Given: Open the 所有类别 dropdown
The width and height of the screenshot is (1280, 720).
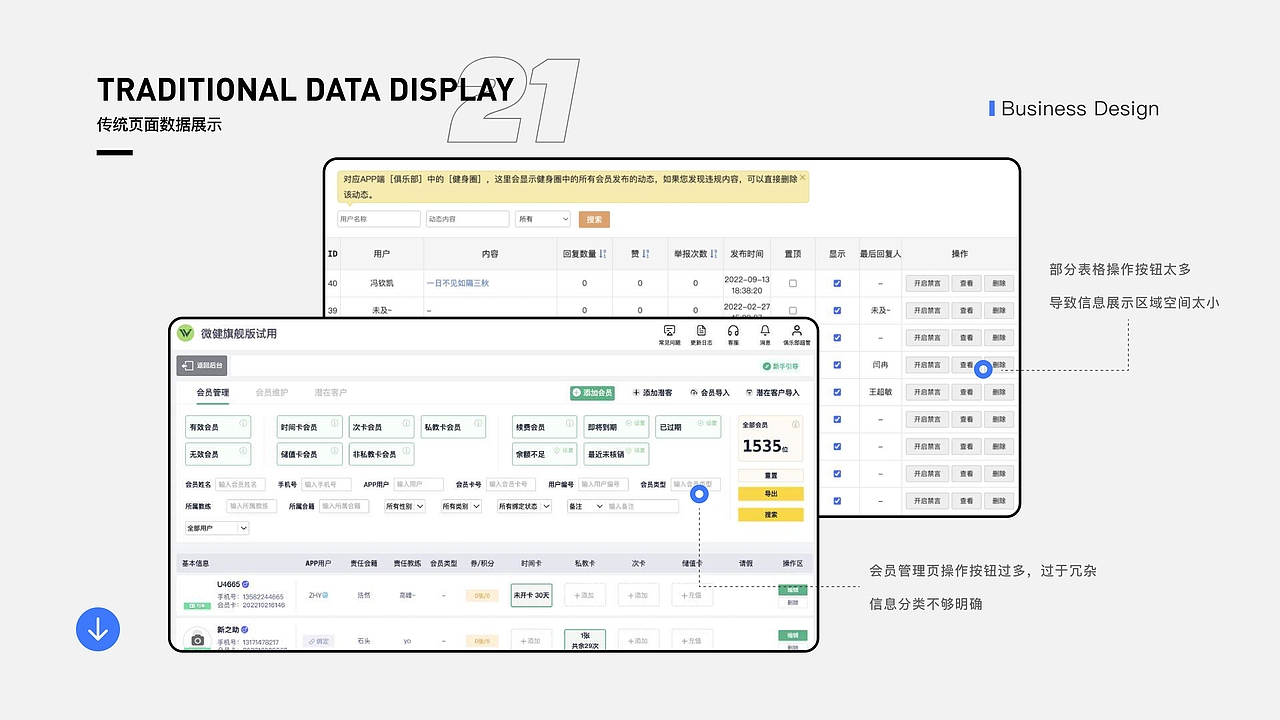Looking at the screenshot, I should (461, 506).
